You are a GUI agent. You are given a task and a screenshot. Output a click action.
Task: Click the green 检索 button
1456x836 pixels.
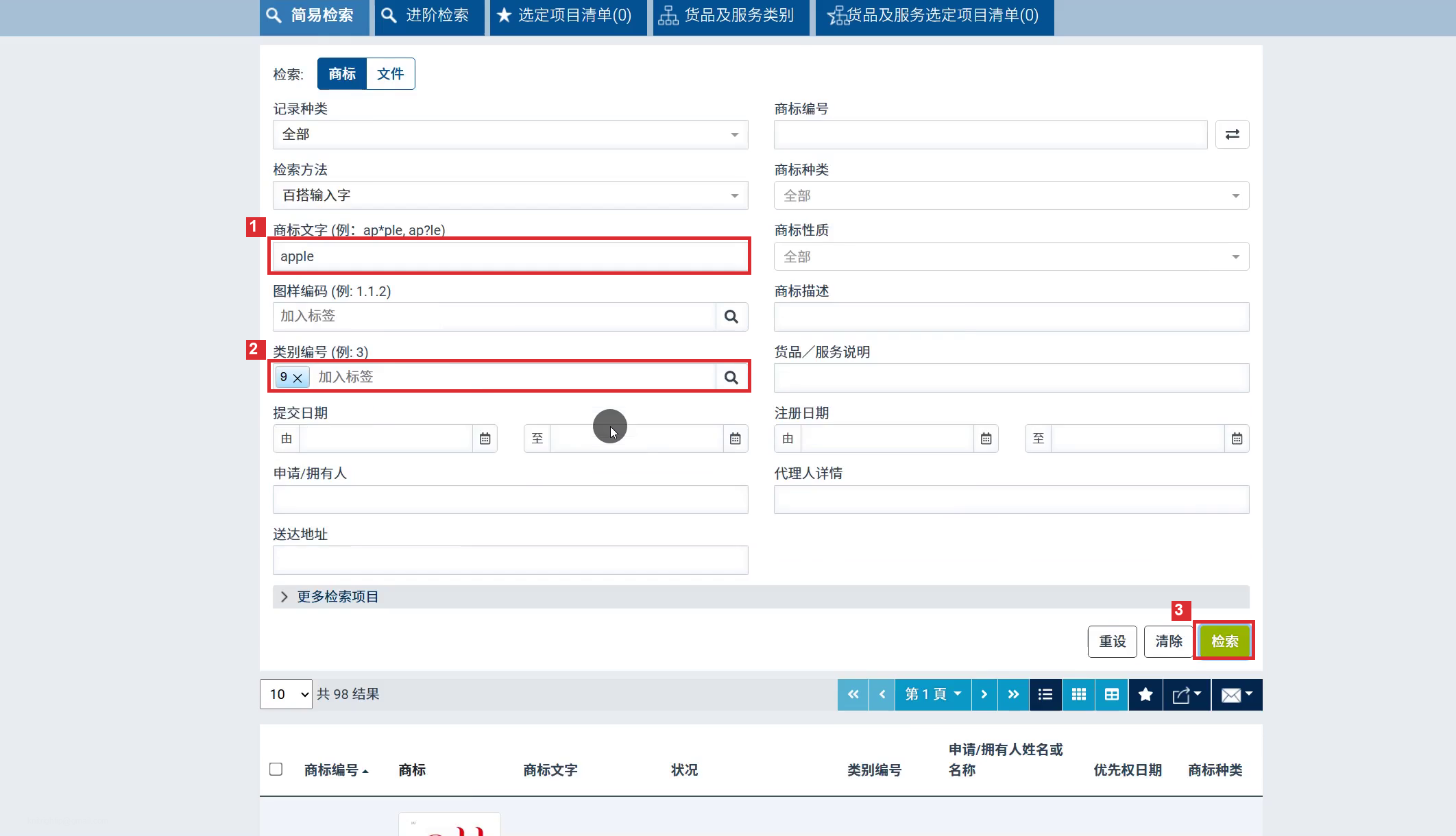tap(1224, 641)
